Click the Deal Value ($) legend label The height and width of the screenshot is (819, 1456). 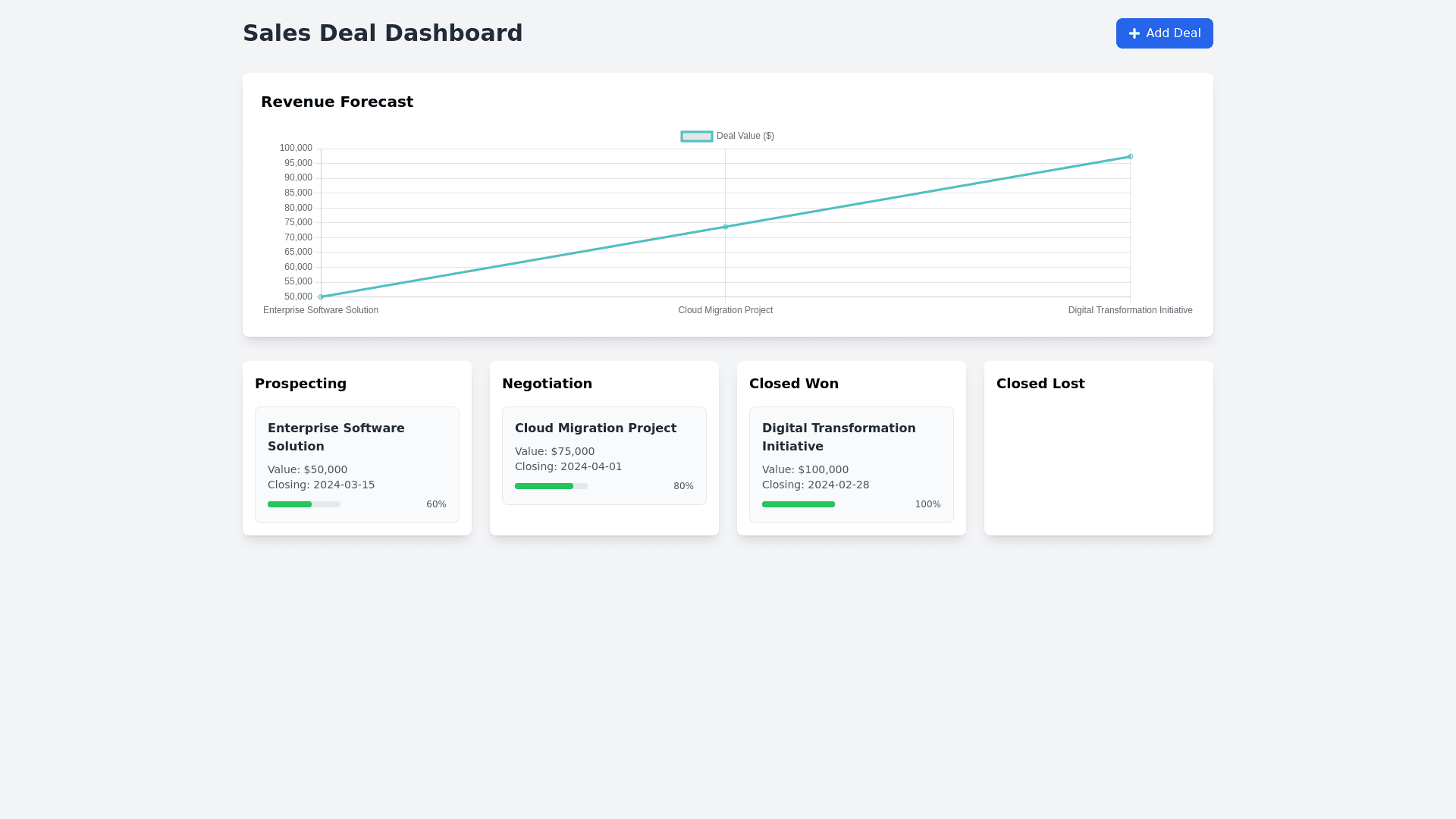pos(745,136)
